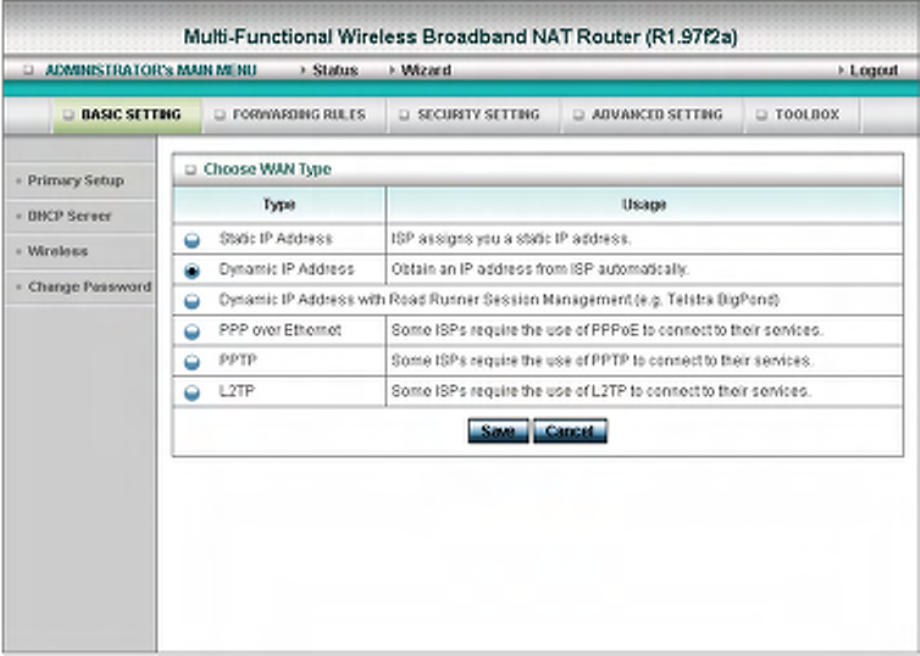Choose the Road Runner Session Management option

192,302
